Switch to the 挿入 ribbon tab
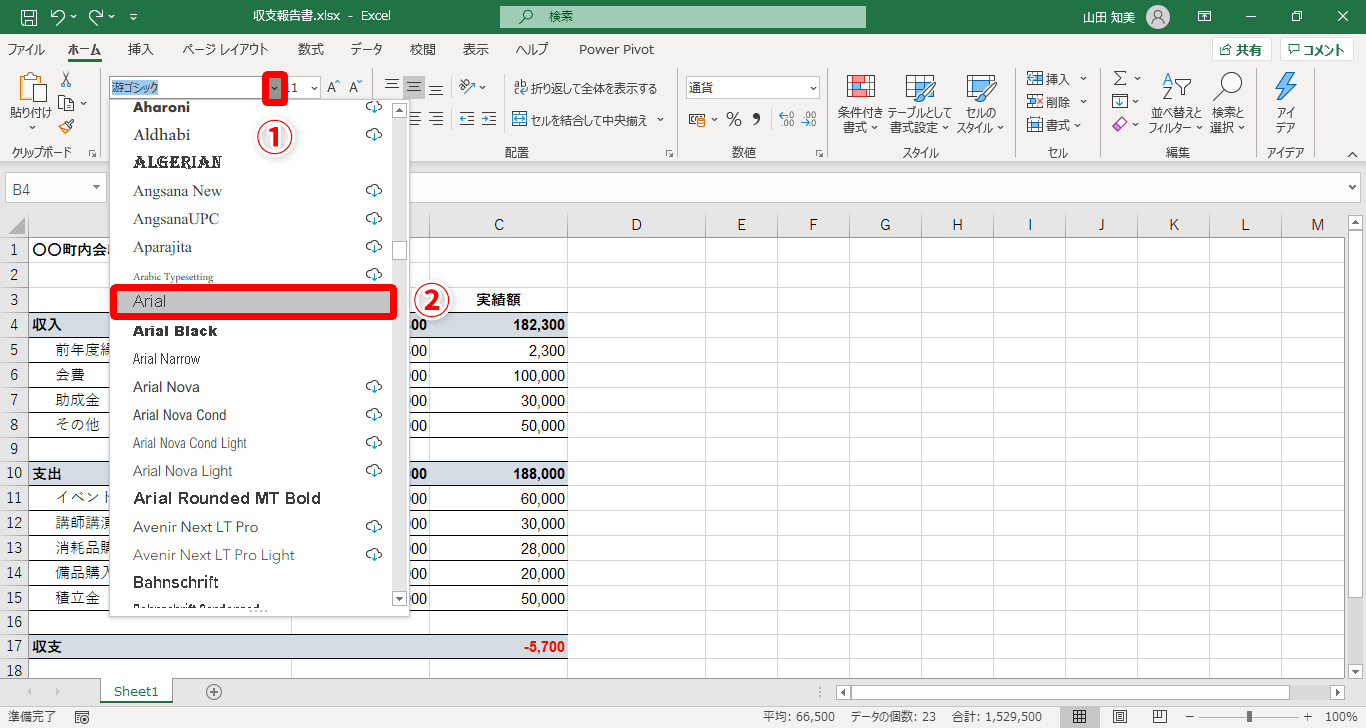The image size is (1366, 728). point(141,50)
